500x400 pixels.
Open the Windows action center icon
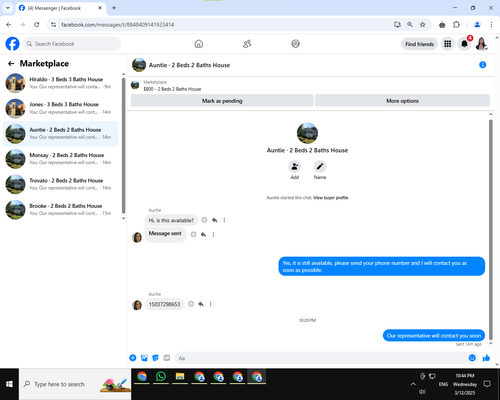click(487, 384)
